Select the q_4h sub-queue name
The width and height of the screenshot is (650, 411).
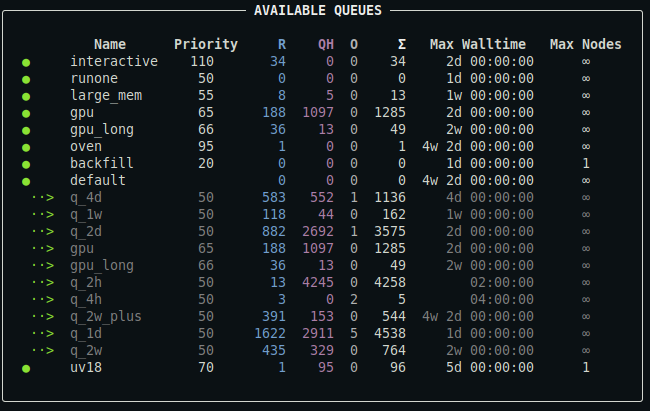pyautogui.click(x=86, y=299)
